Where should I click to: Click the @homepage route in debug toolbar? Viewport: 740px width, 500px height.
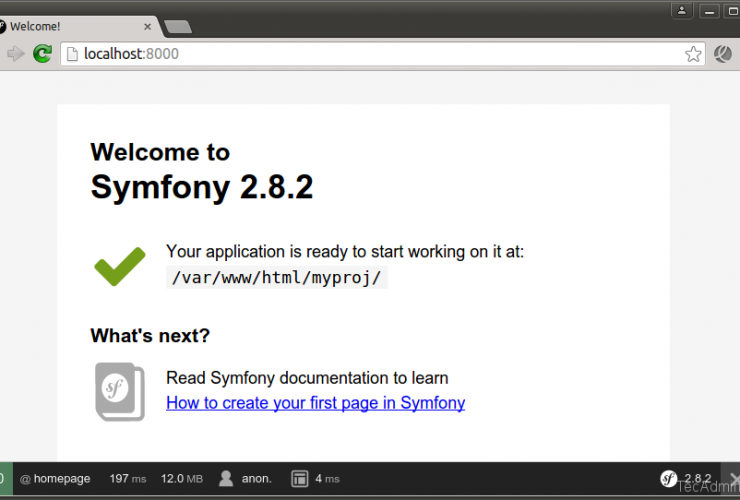tap(55, 479)
